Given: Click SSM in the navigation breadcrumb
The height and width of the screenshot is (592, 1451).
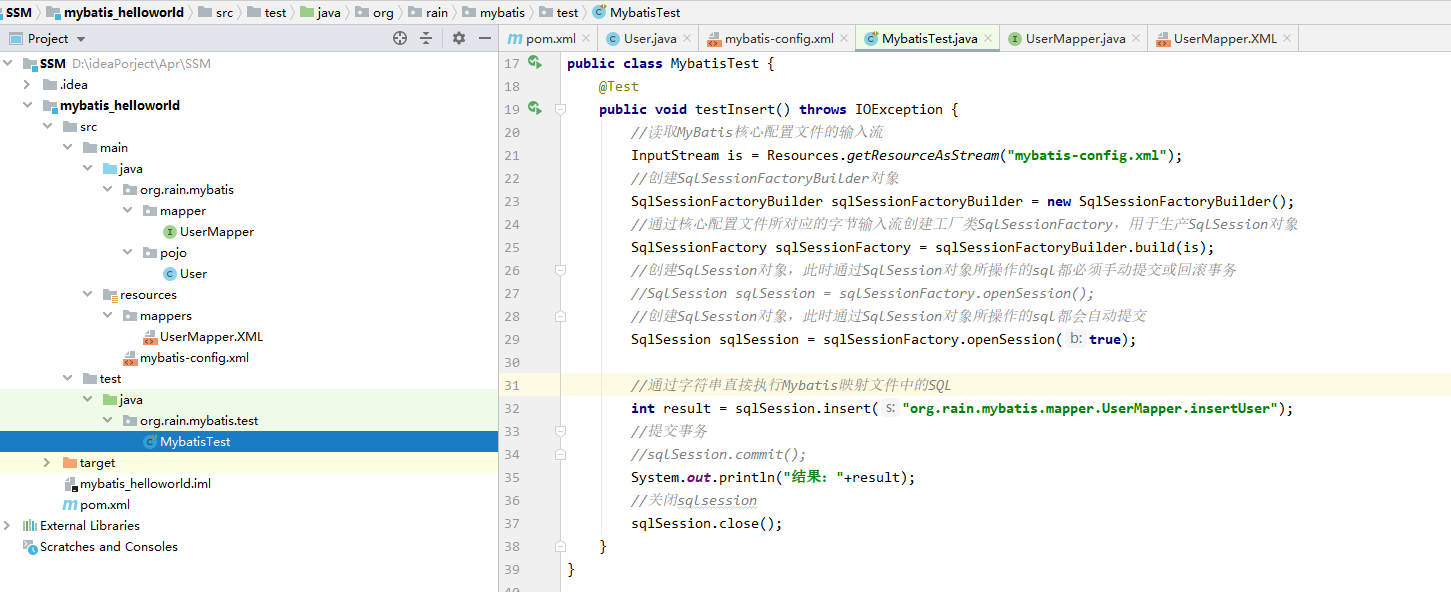Looking at the screenshot, I should tap(18, 12).
